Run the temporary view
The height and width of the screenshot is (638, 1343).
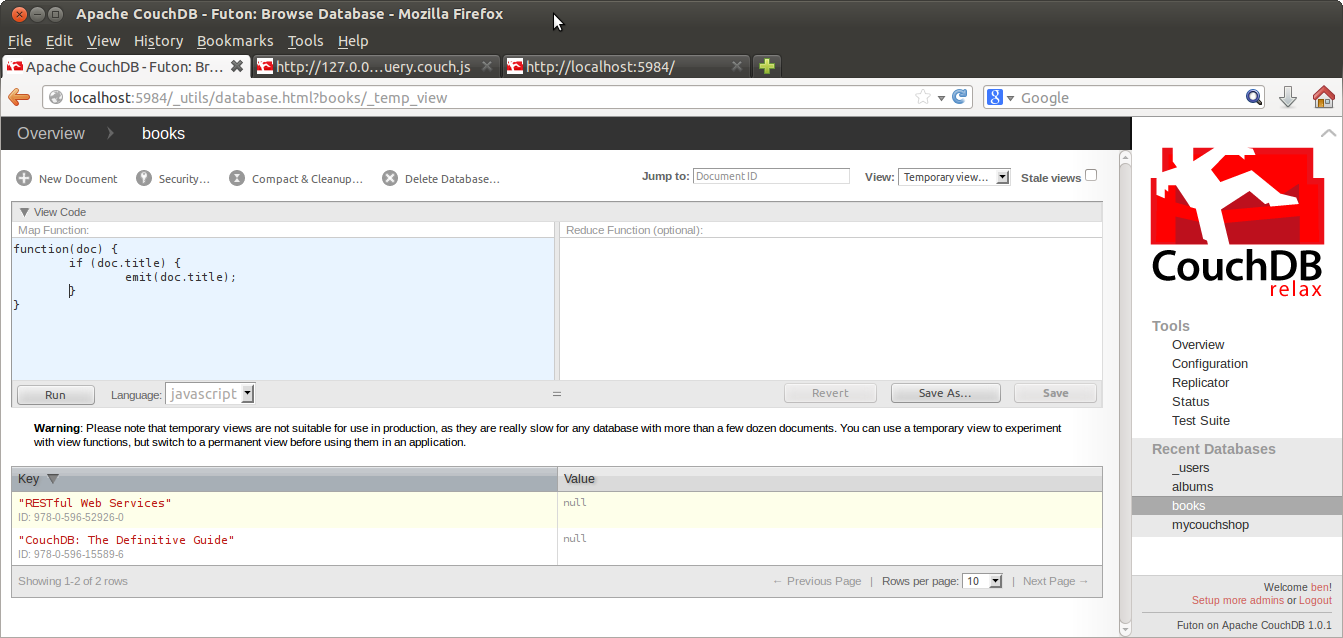pyautogui.click(x=55, y=394)
